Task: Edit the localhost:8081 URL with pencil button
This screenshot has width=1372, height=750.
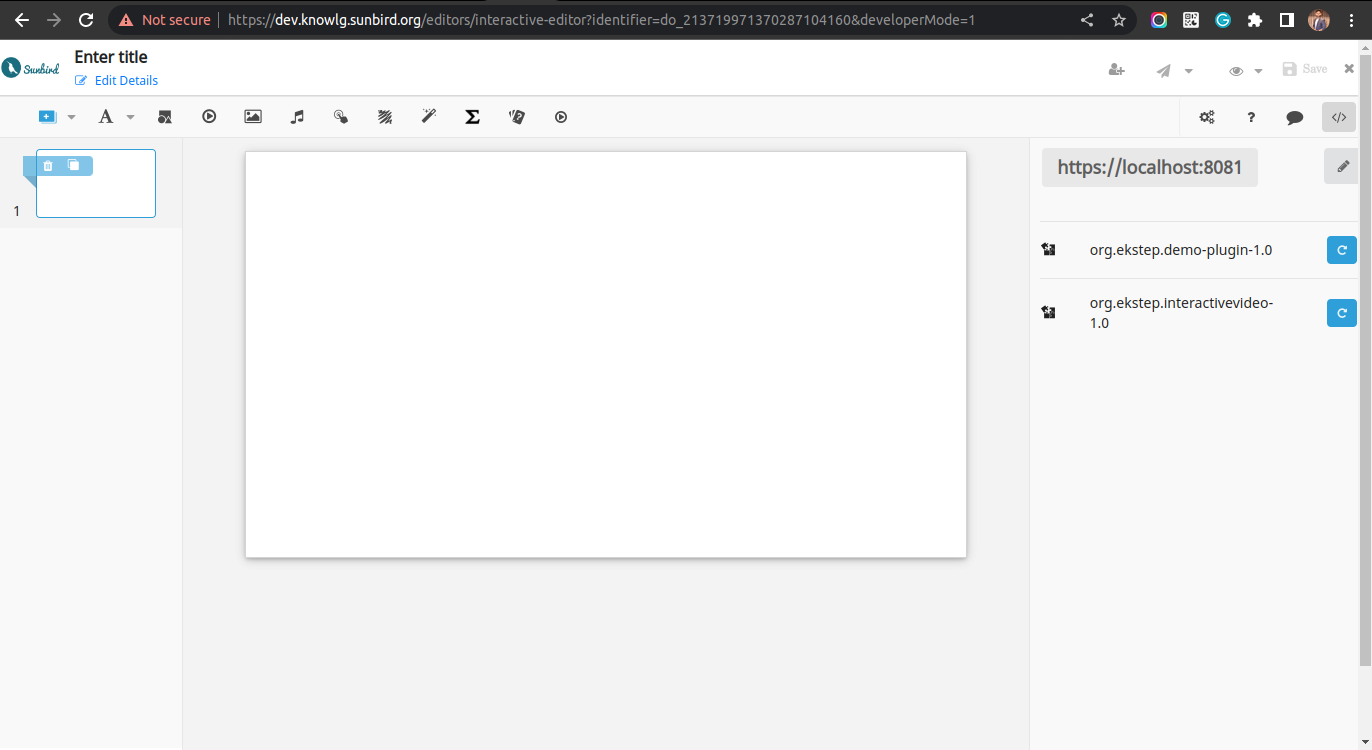Action: click(1343, 167)
